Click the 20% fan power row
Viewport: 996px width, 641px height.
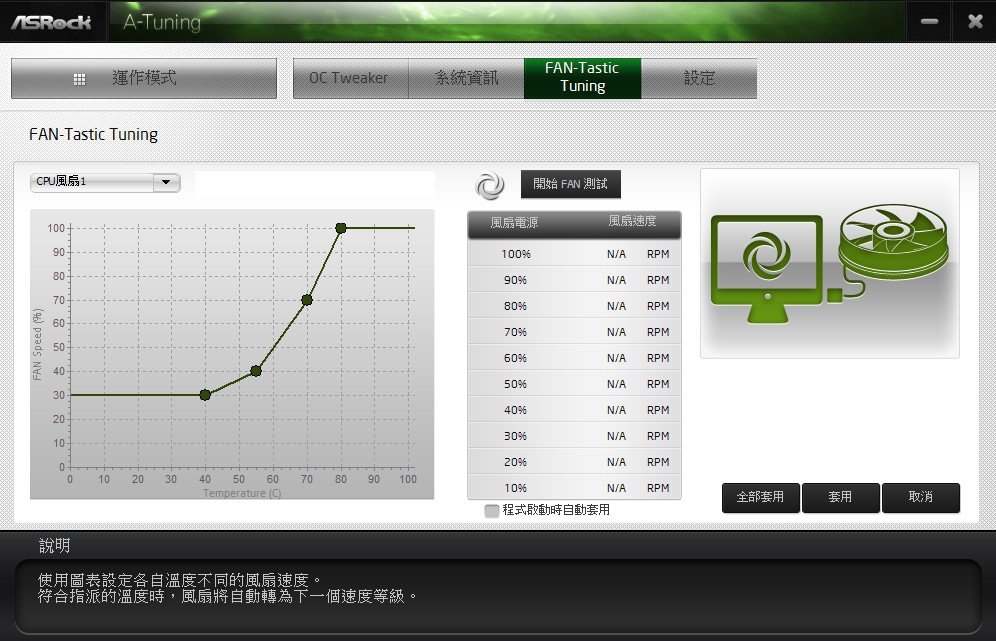574,462
